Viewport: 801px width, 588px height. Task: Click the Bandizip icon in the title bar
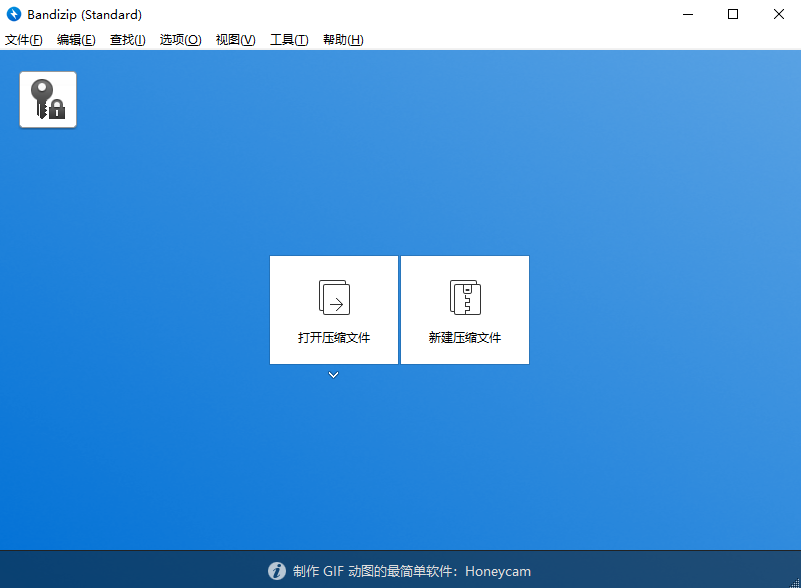[x=14, y=14]
